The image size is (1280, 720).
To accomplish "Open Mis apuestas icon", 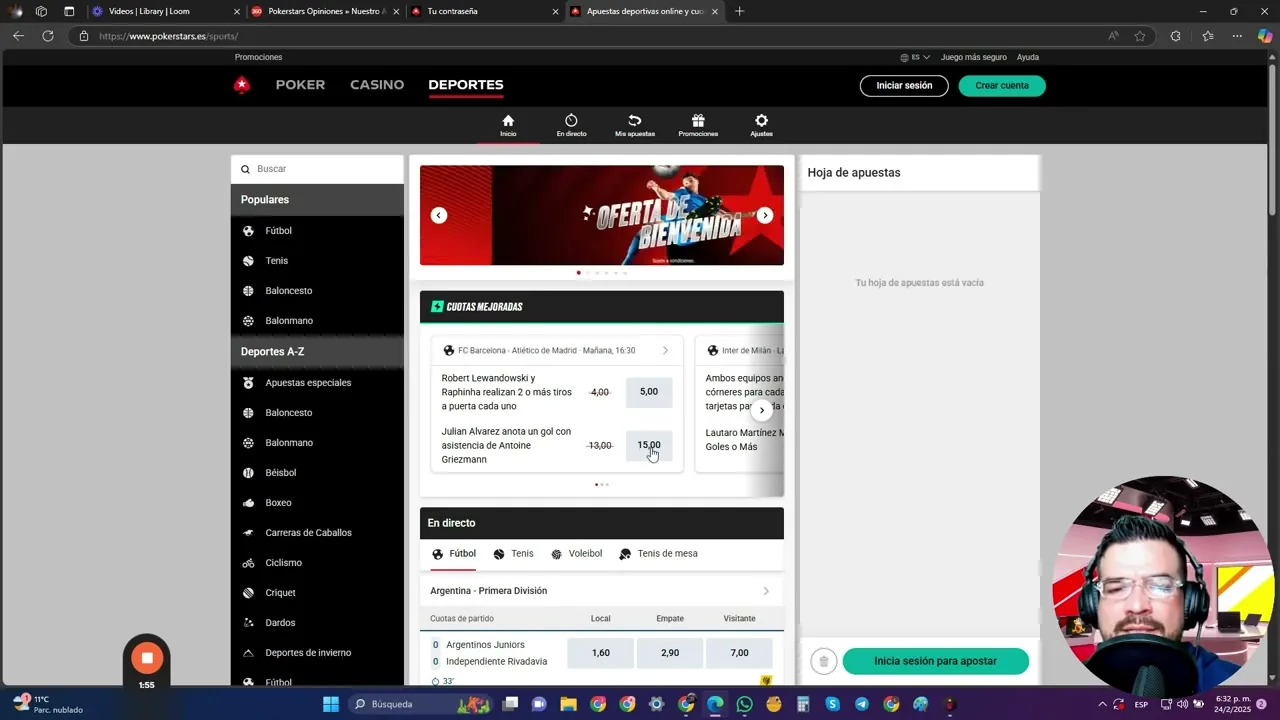I will [x=634, y=121].
